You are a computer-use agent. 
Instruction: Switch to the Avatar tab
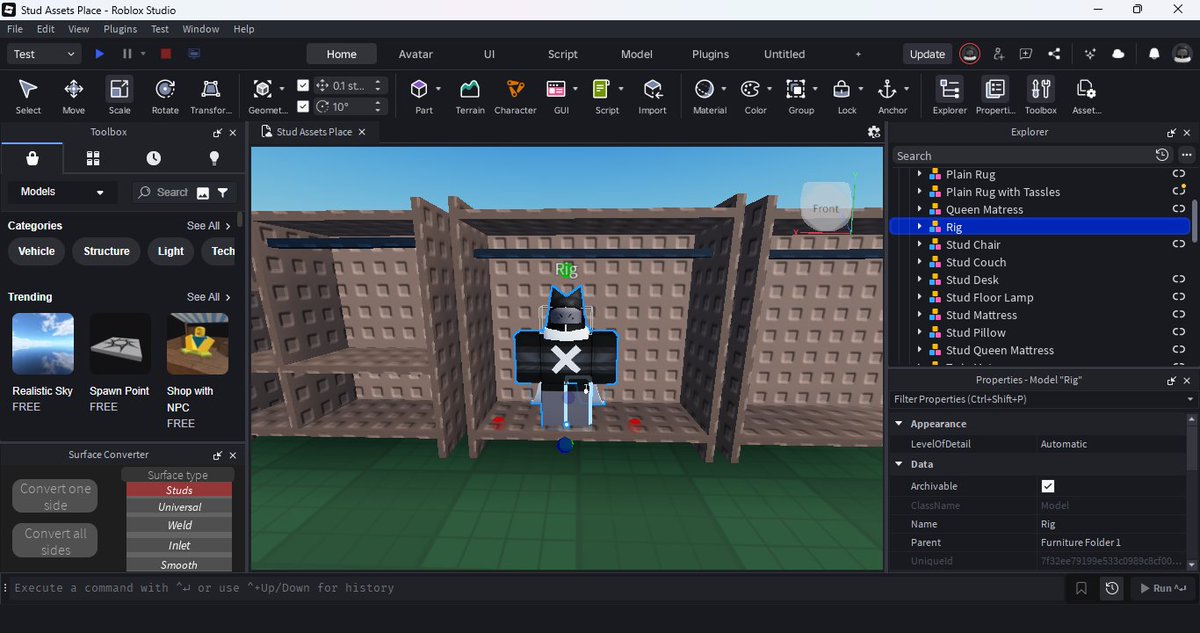(415, 54)
